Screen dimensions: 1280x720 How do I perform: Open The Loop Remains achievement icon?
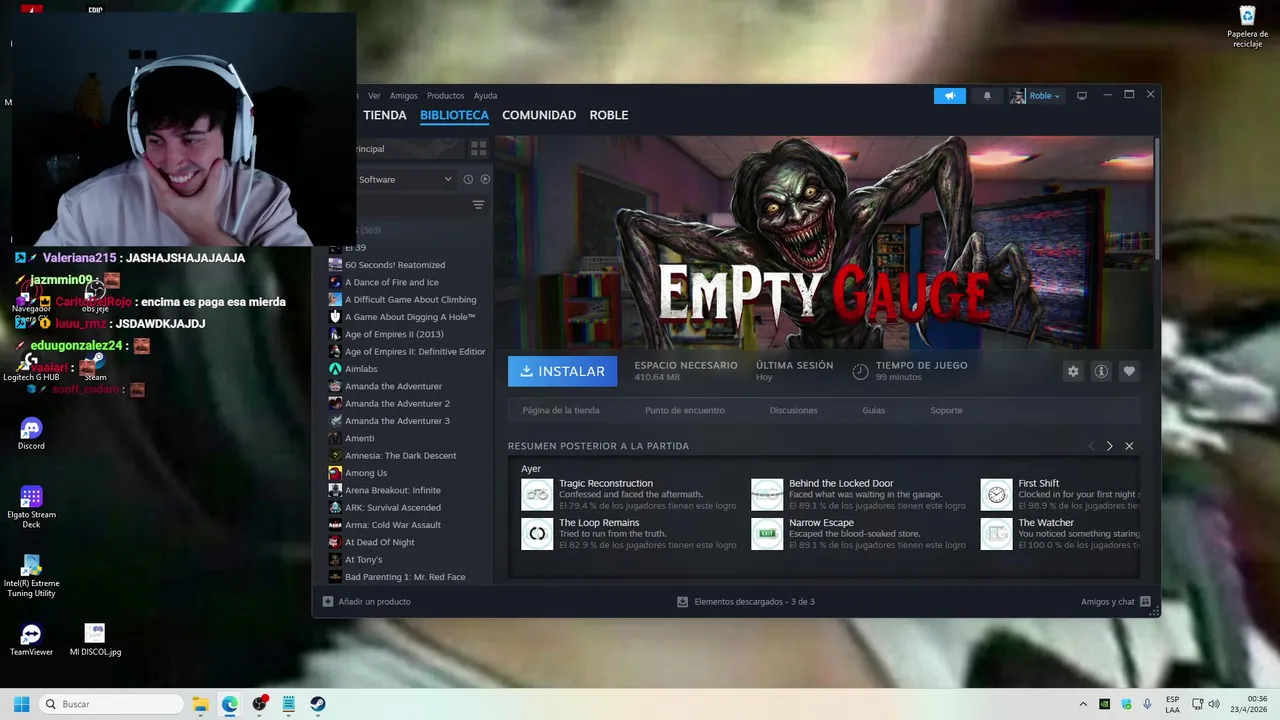coord(537,534)
